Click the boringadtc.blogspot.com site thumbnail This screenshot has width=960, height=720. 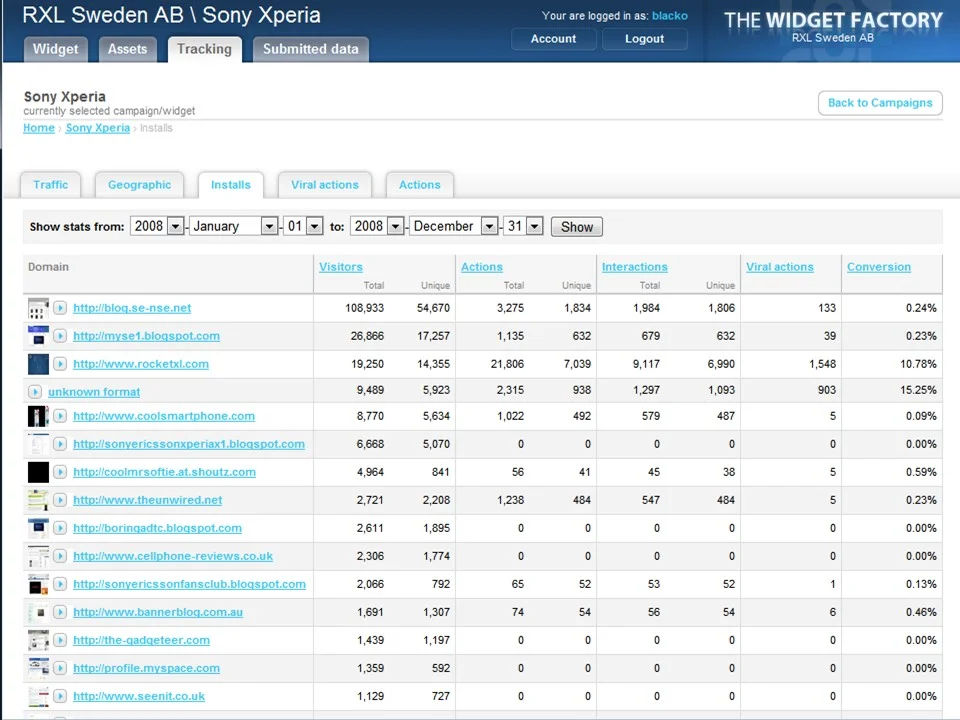(x=38, y=528)
